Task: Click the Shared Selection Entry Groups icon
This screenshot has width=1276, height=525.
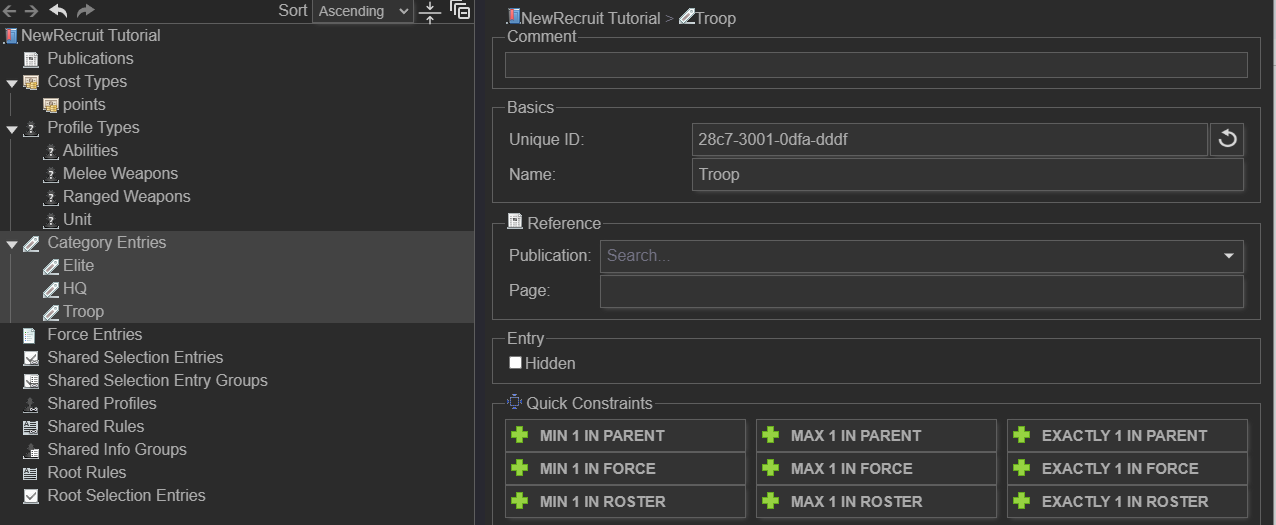Action: point(30,381)
